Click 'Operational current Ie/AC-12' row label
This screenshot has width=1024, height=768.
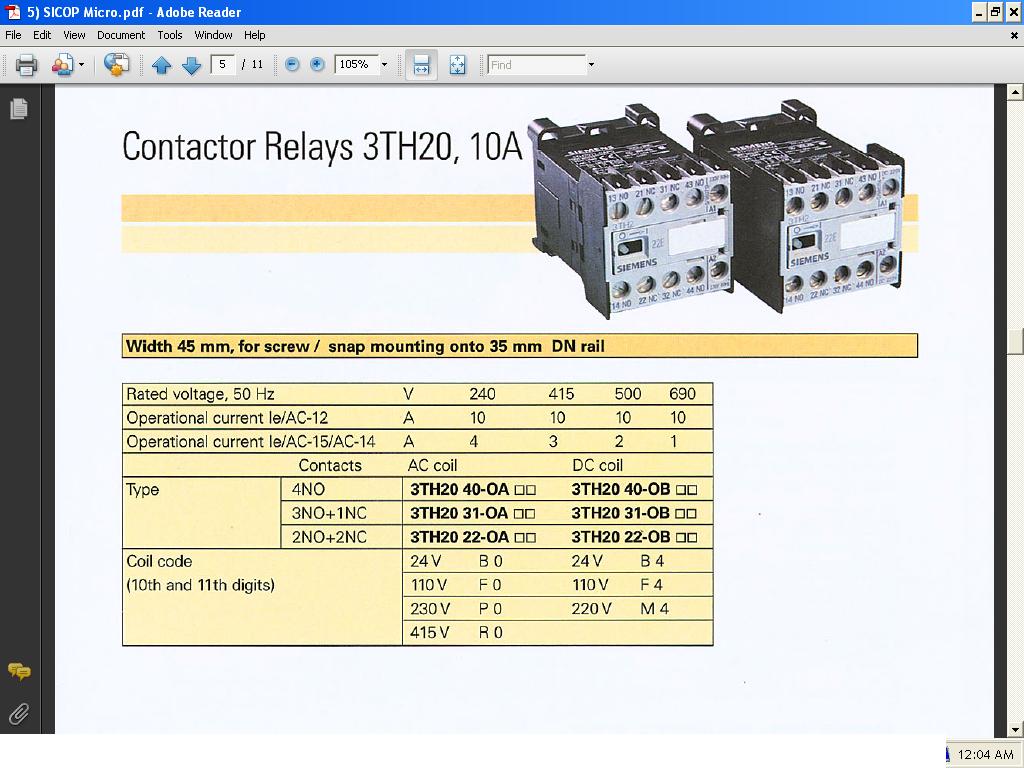[x=227, y=418]
